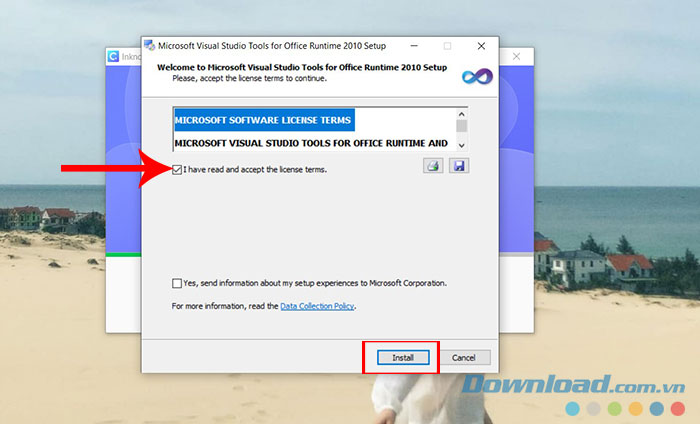The image size is (700, 424).
Task: Minimize the Office Runtime 2010 Setup window
Action: point(414,45)
